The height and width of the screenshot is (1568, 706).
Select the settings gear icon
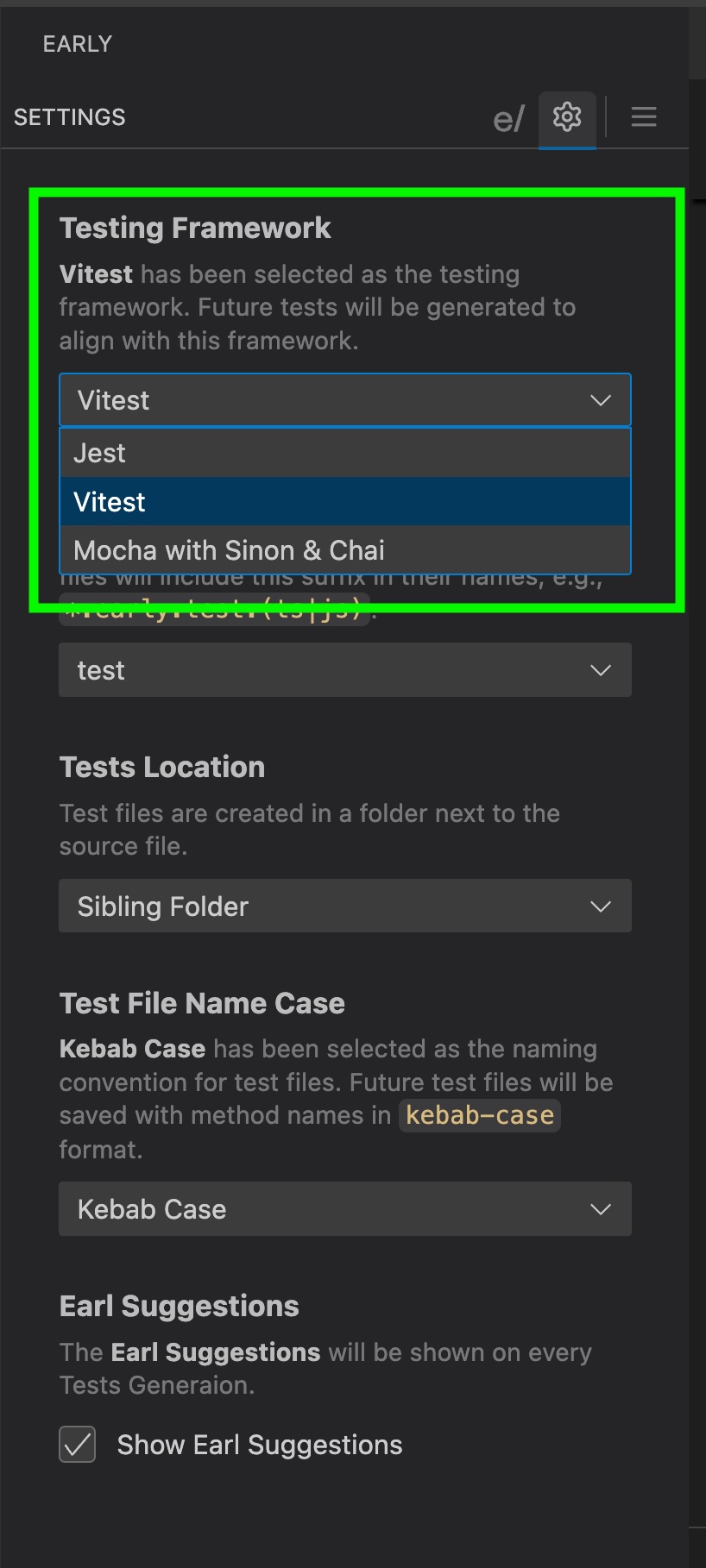567,117
